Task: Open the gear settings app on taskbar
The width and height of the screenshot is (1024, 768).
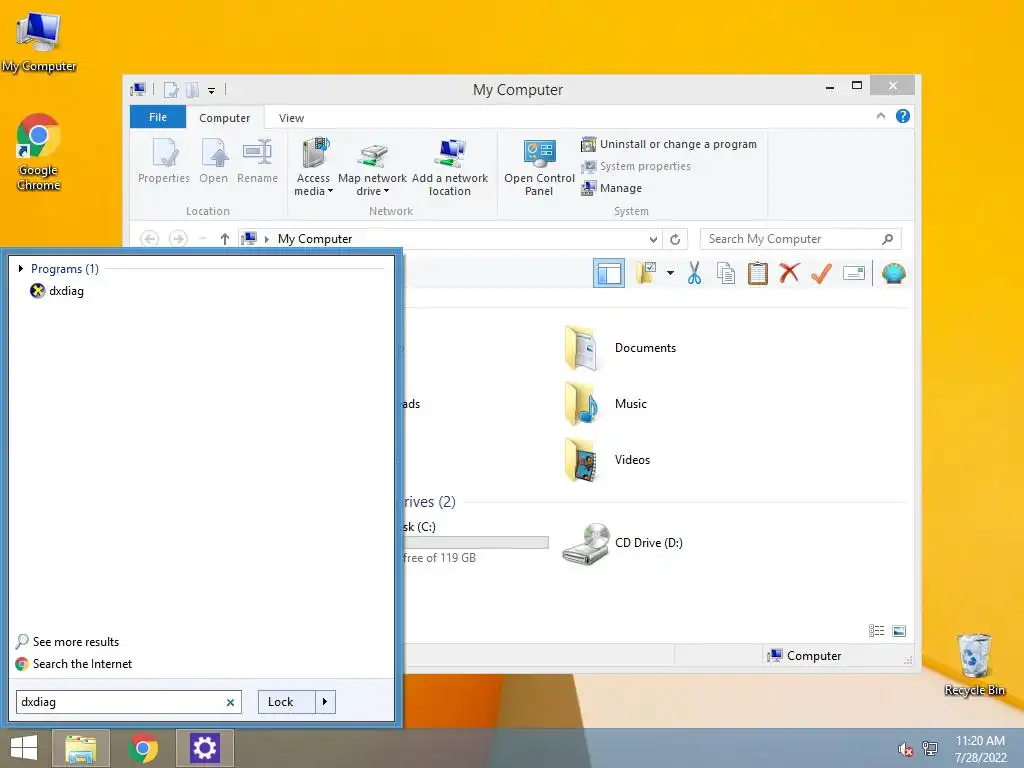Action: pyautogui.click(x=204, y=748)
